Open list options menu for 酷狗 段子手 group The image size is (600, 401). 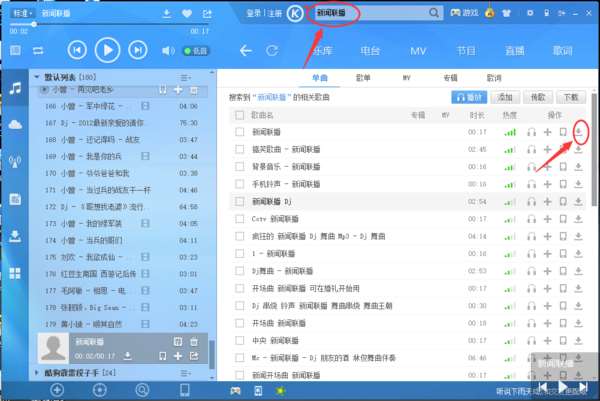[186, 373]
